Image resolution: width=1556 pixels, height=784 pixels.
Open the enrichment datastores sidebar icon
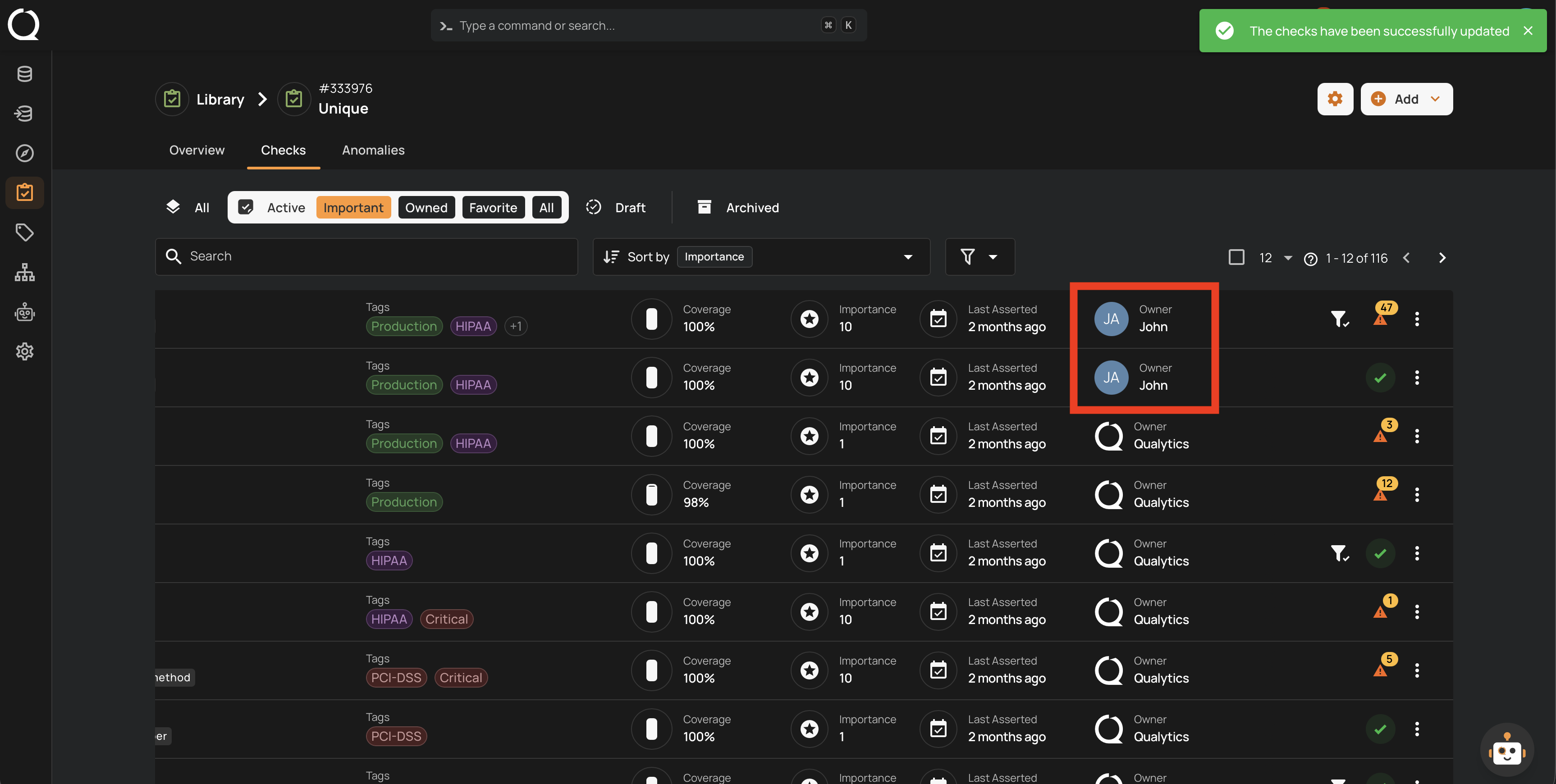[24, 114]
